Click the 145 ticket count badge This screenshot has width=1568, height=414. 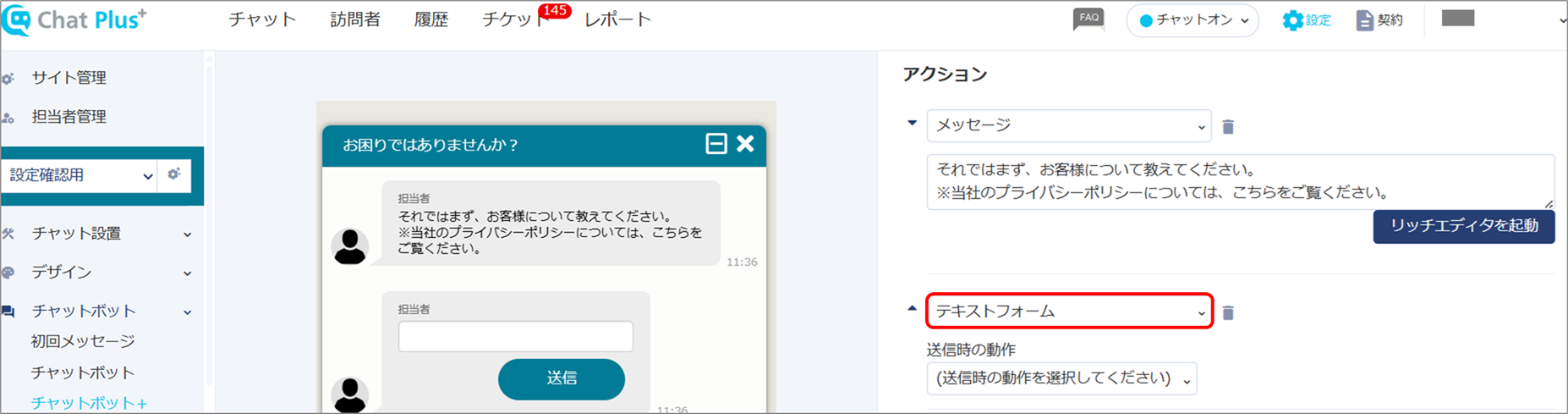point(555,10)
